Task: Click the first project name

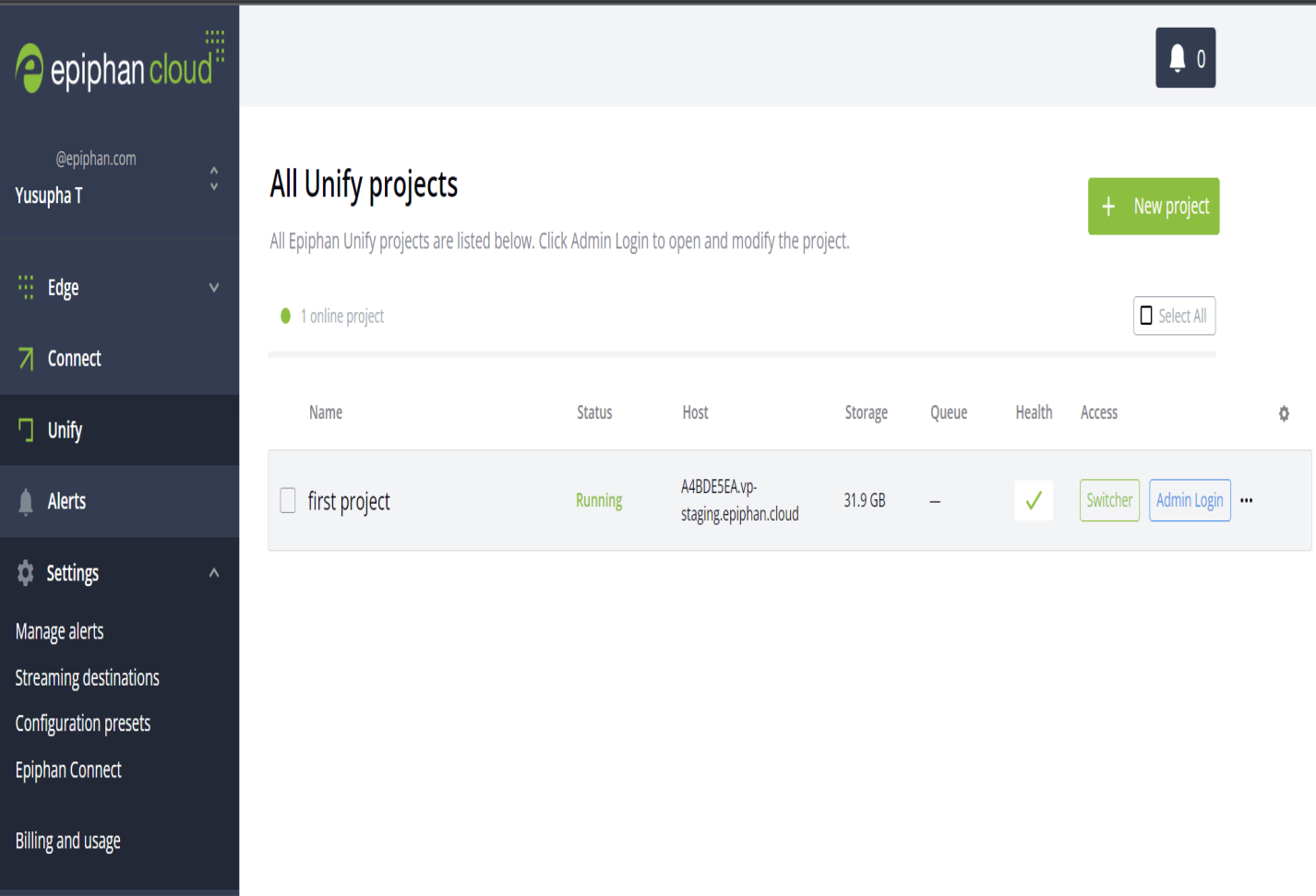Action: (x=349, y=501)
